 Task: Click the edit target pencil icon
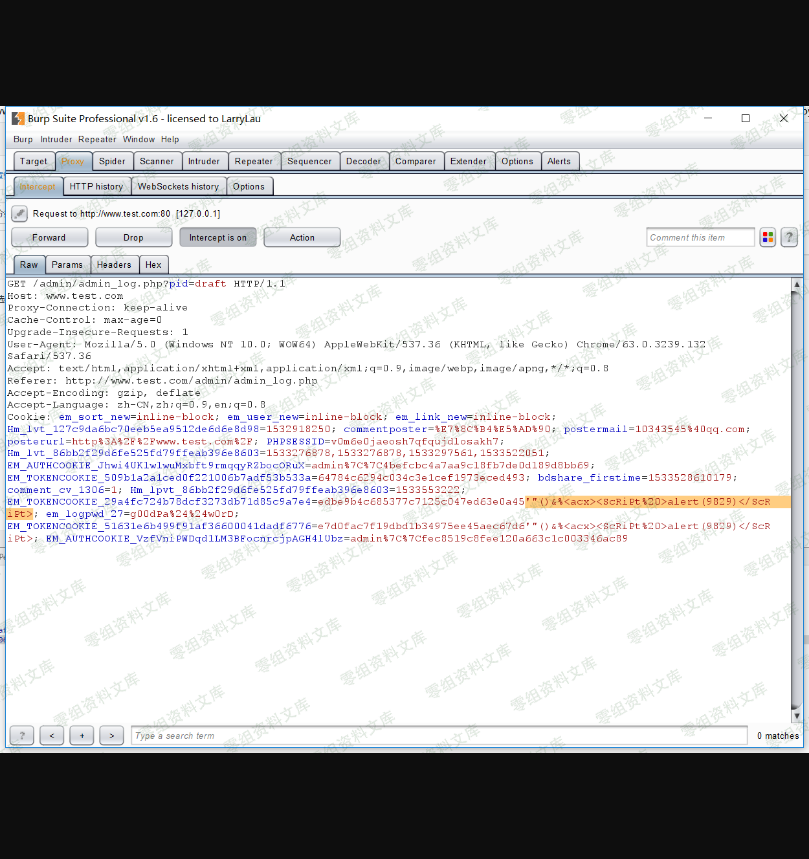click(x=19, y=213)
